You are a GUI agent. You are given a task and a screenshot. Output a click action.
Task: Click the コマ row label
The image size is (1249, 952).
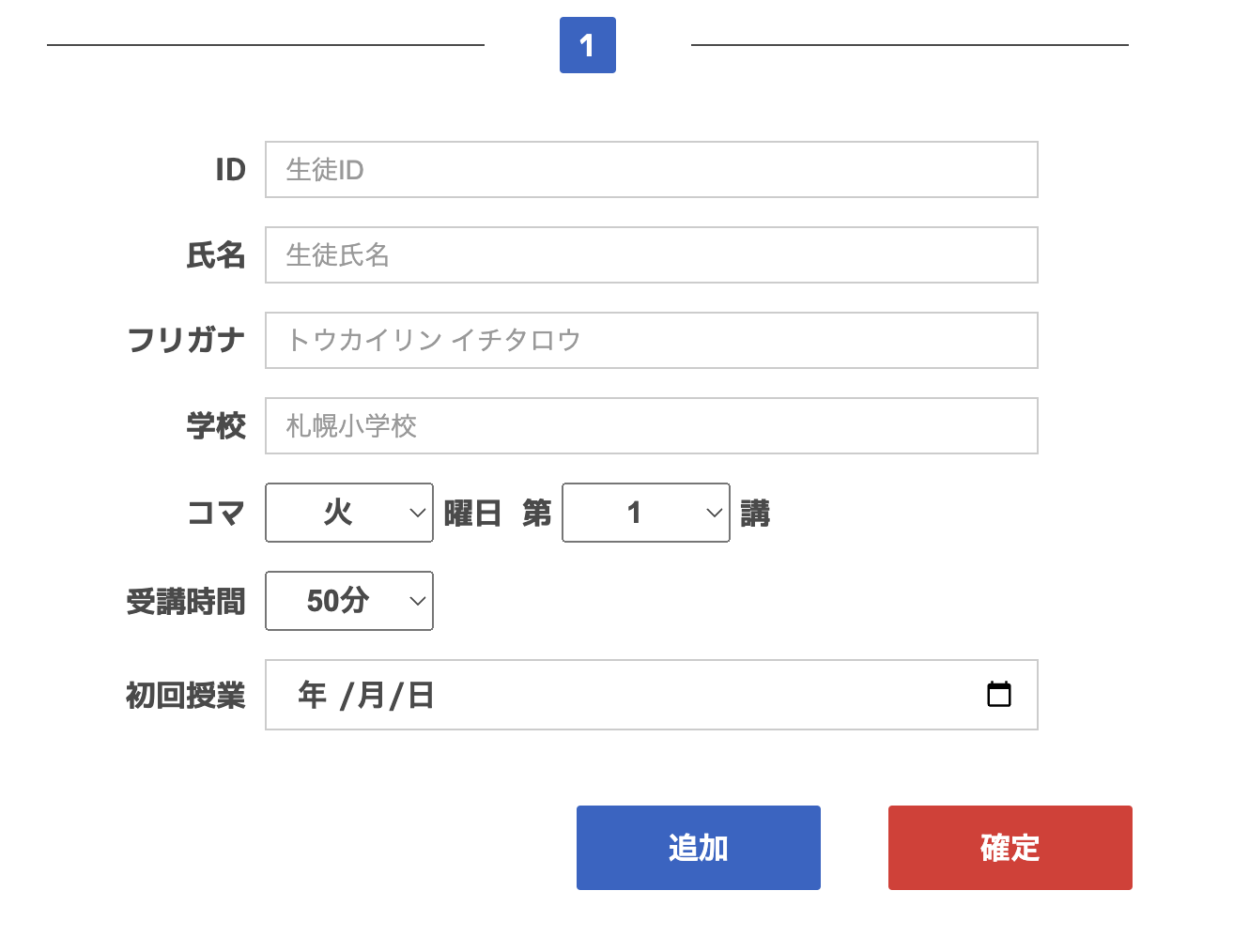215,513
